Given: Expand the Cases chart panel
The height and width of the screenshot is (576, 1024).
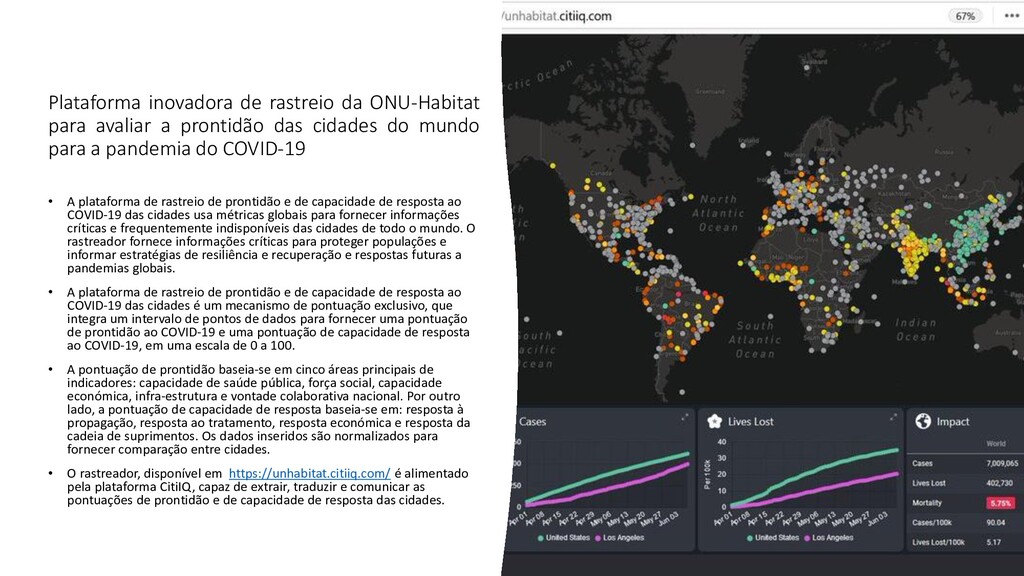Looking at the screenshot, I should pos(684,417).
